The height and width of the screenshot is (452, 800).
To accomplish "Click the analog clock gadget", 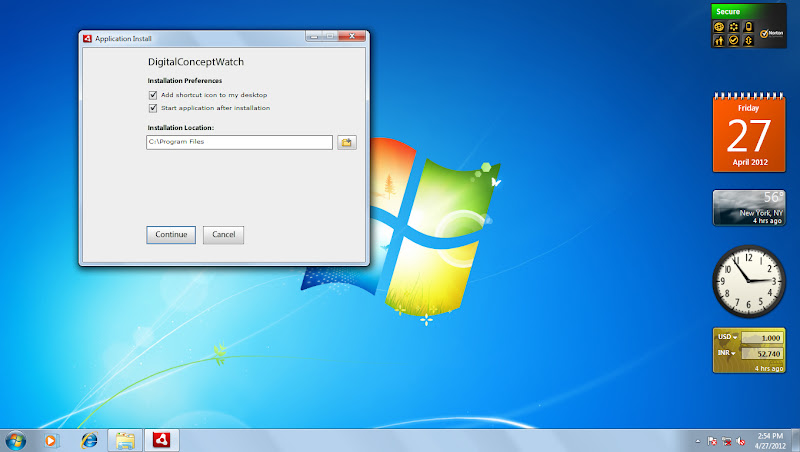I will (x=748, y=281).
